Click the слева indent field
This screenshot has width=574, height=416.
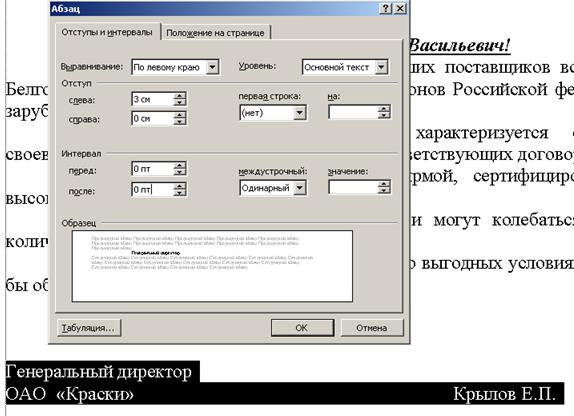click(152, 99)
